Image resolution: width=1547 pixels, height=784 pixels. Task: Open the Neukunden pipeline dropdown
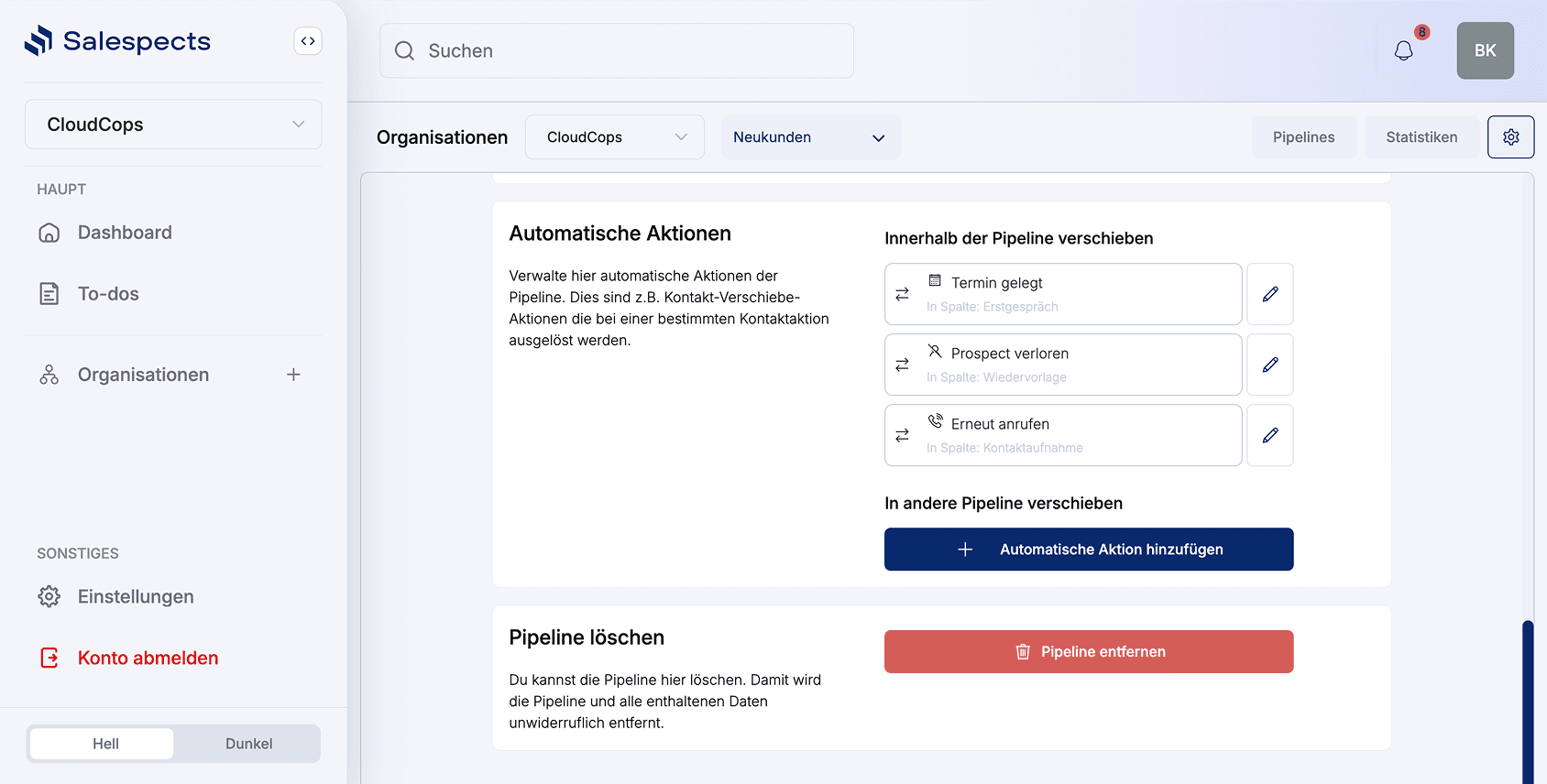coord(810,137)
